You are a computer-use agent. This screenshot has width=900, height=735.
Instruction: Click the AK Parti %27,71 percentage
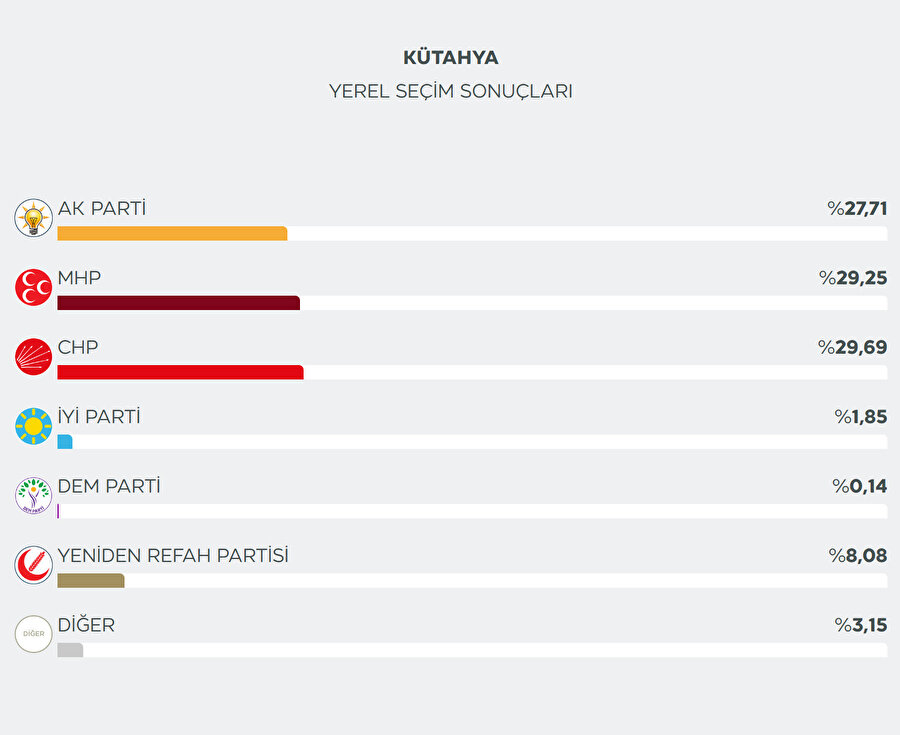[857, 208]
